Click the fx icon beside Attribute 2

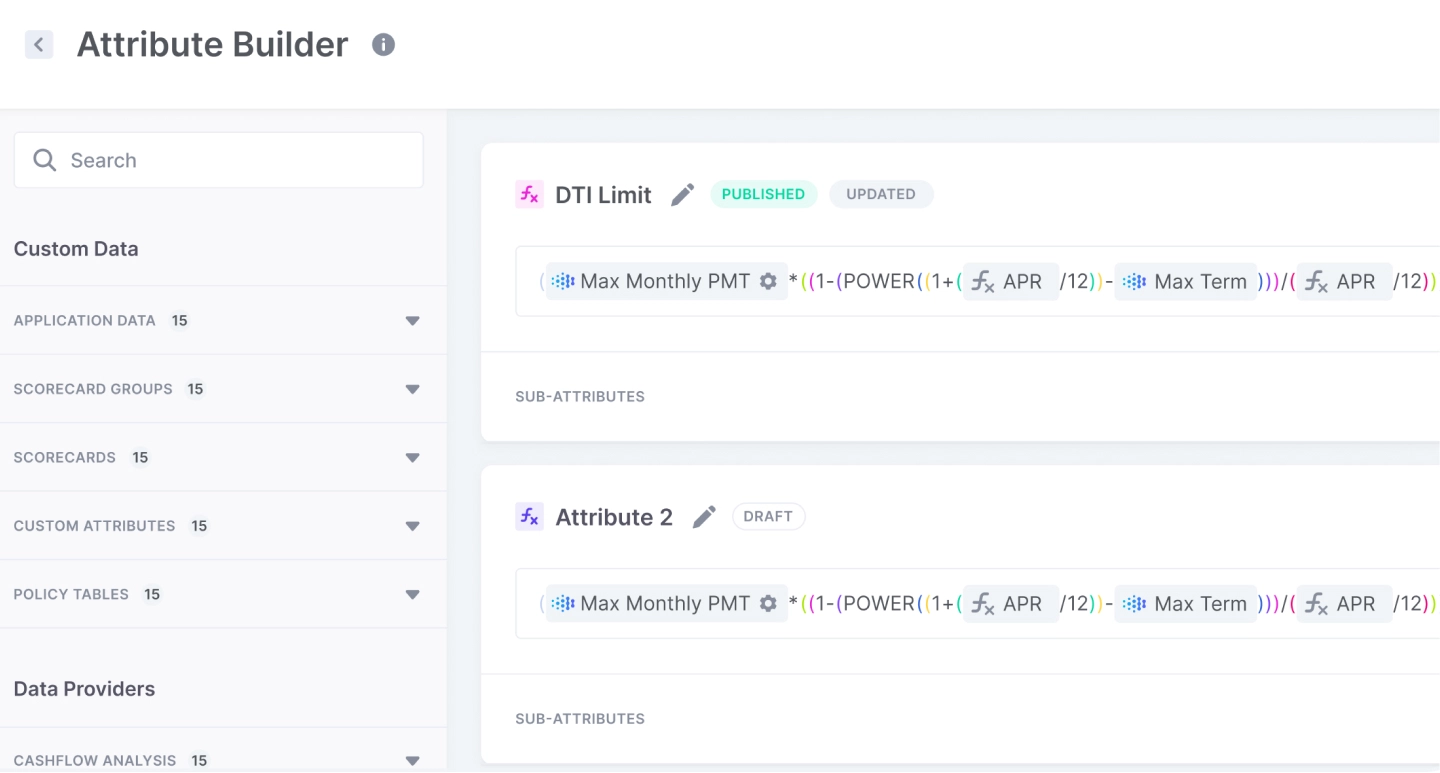(529, 516)
